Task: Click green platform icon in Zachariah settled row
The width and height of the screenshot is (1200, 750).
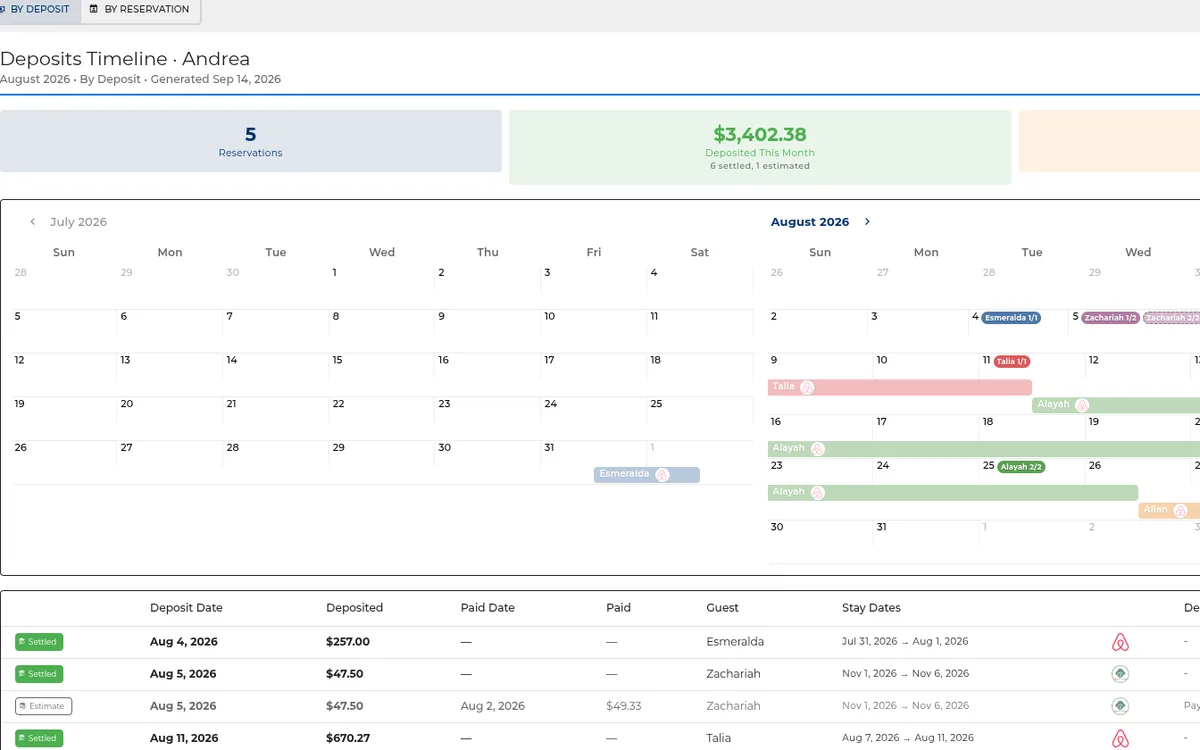Action: (x=1121, y=674)
